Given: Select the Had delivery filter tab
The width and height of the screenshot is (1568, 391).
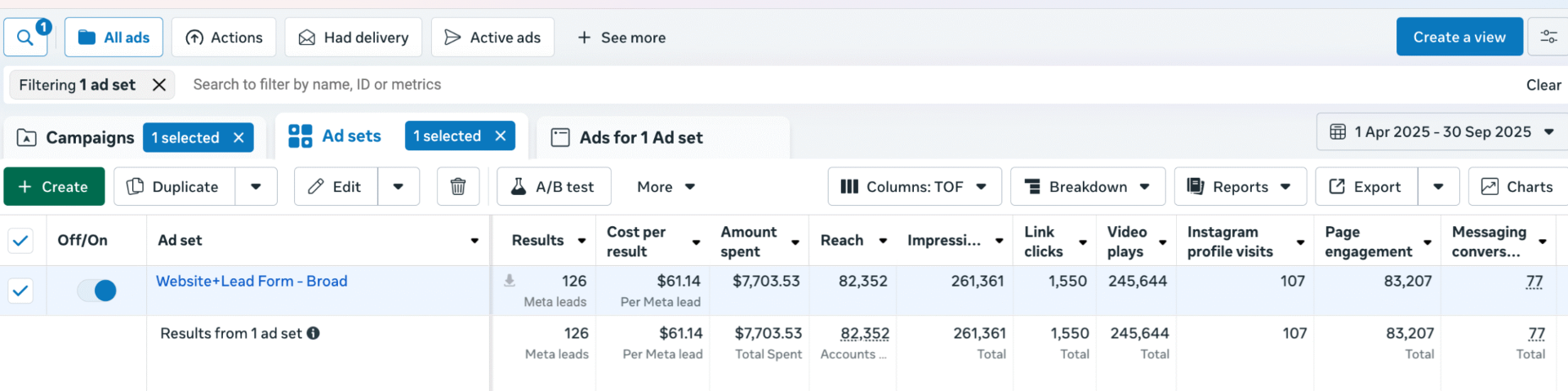Looking at the screenshot, I should point(353,38).
